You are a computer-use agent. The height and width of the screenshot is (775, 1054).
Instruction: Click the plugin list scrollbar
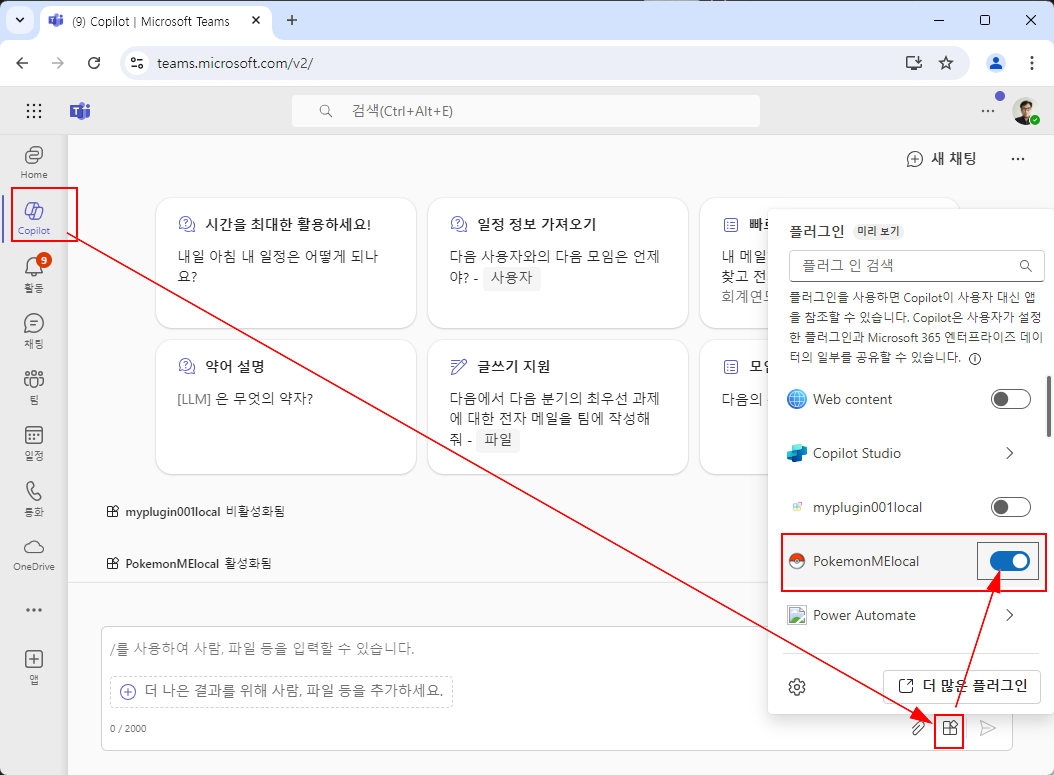(x=1049, y=407)
